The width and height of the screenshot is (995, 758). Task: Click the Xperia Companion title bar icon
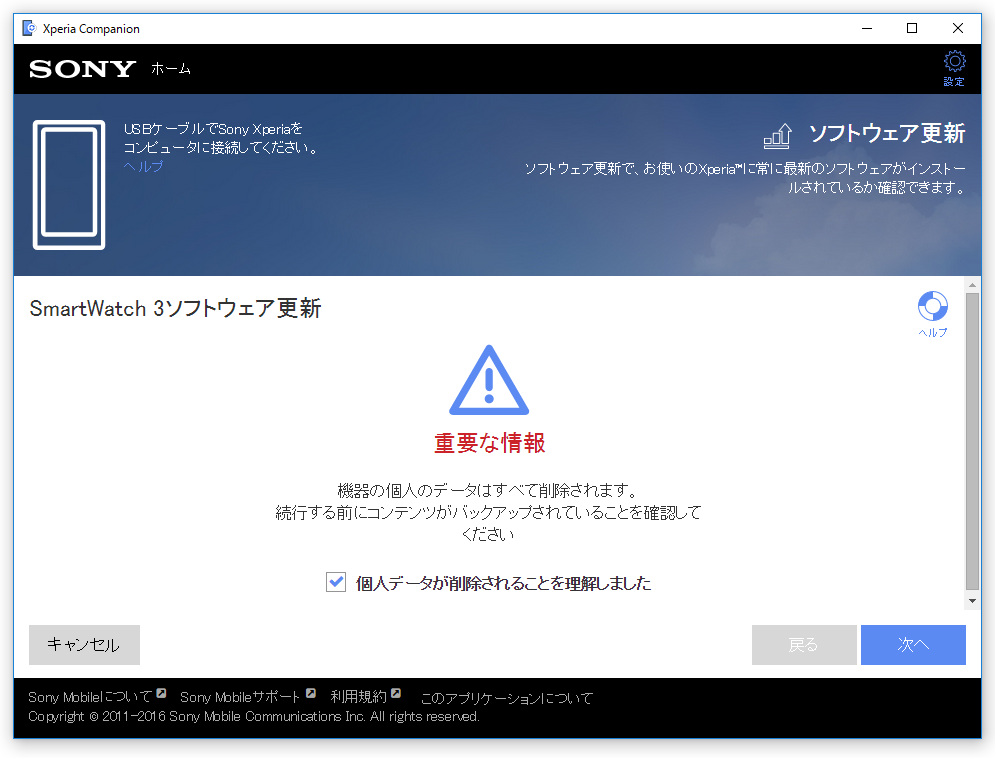(x=29, y=28)
